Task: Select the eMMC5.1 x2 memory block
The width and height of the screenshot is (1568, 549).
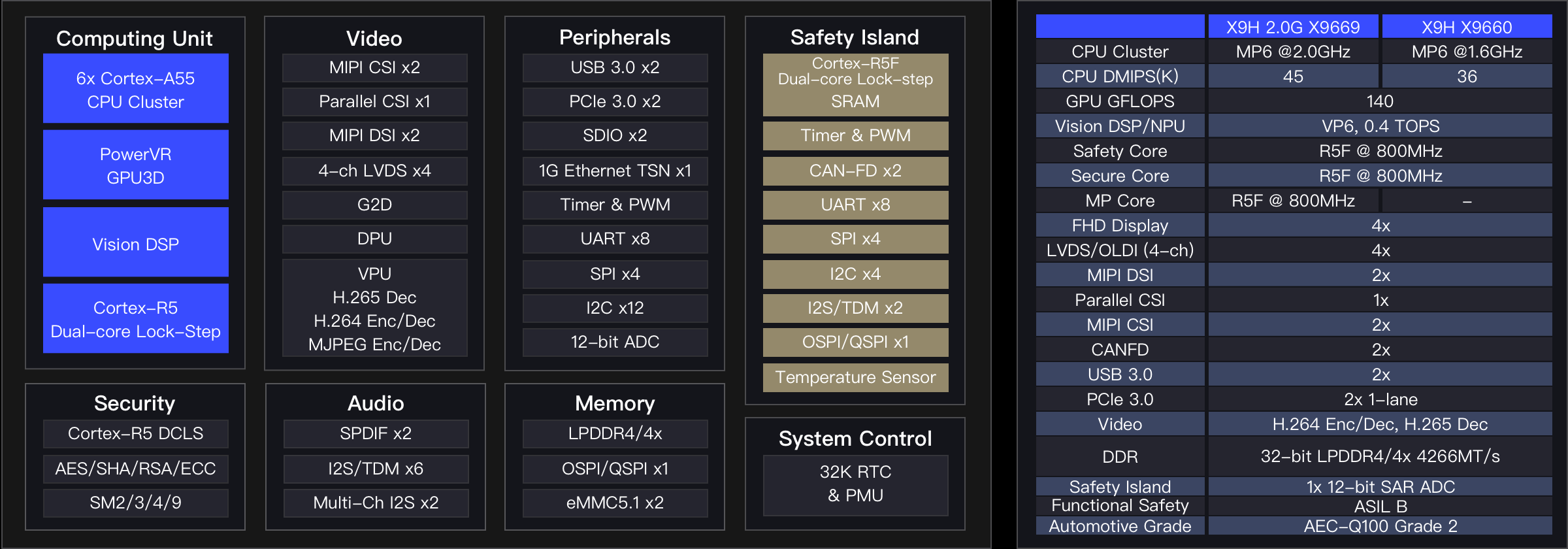Action: (615, 503)
